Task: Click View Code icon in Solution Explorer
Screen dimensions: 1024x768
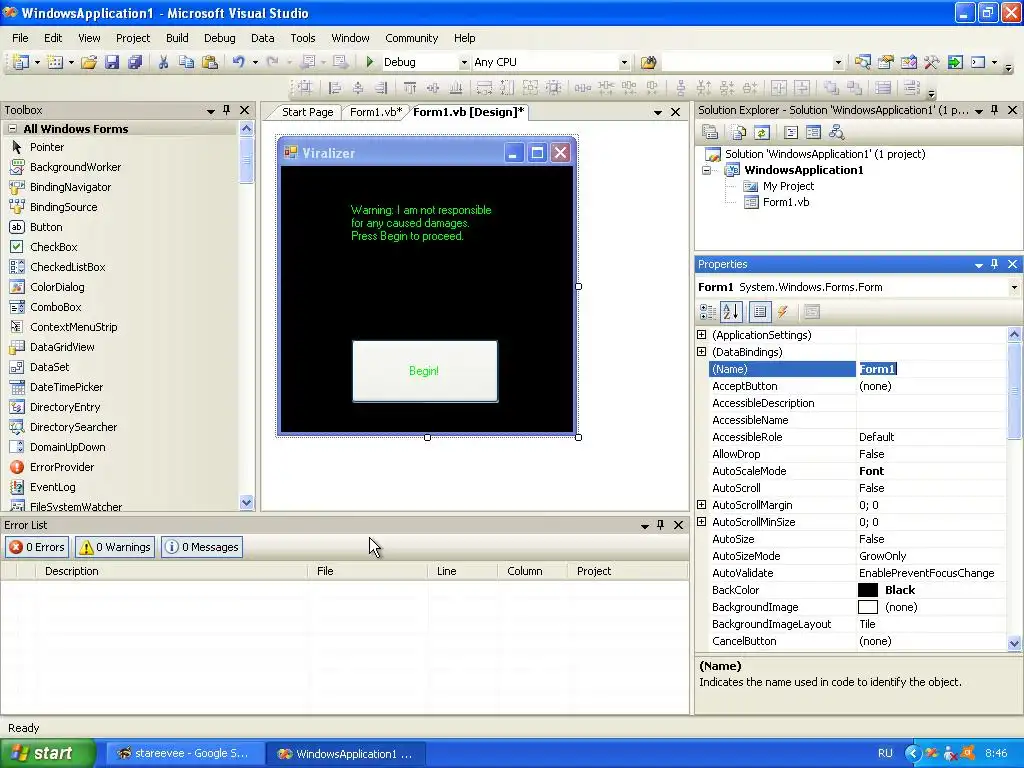Action: (x=791, y=133)
